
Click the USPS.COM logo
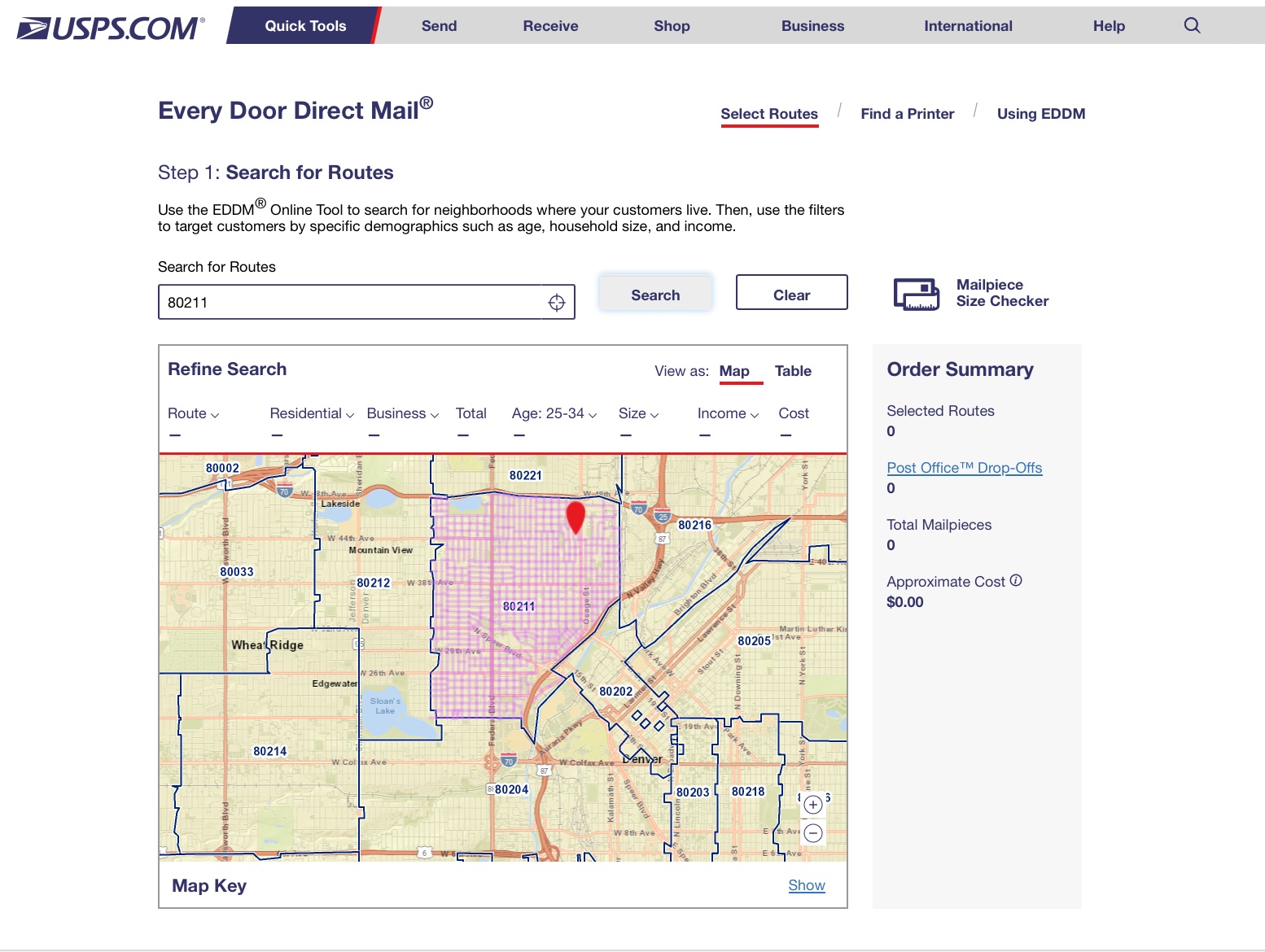111,28
